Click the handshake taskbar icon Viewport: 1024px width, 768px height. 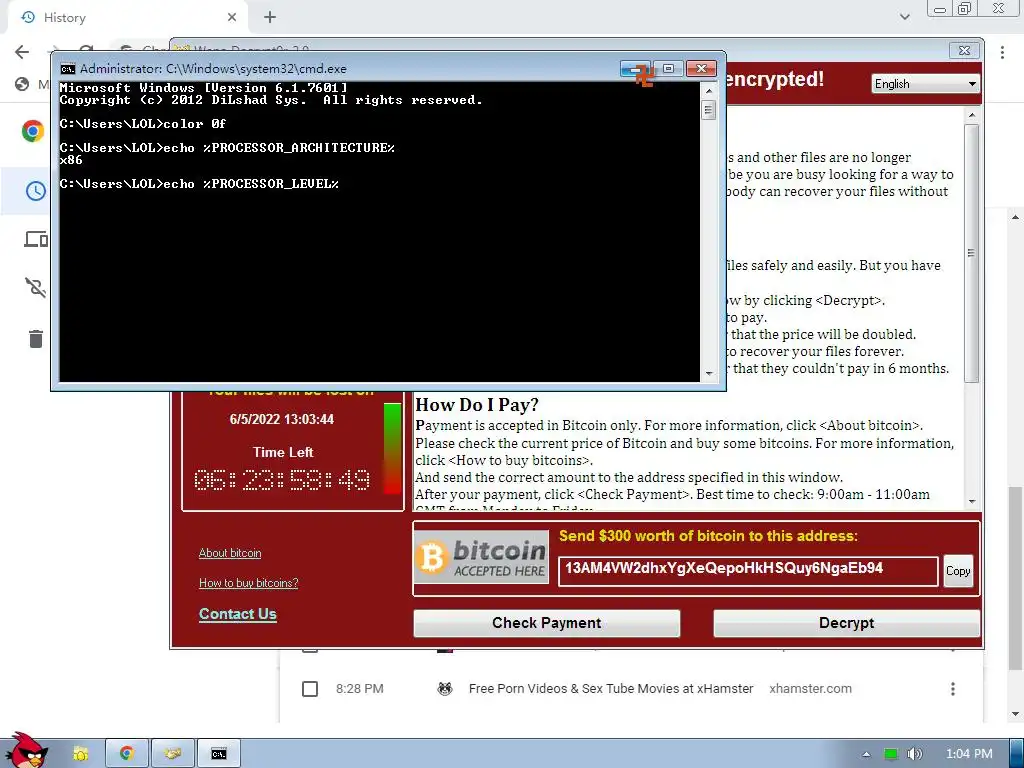coord(172,754)
